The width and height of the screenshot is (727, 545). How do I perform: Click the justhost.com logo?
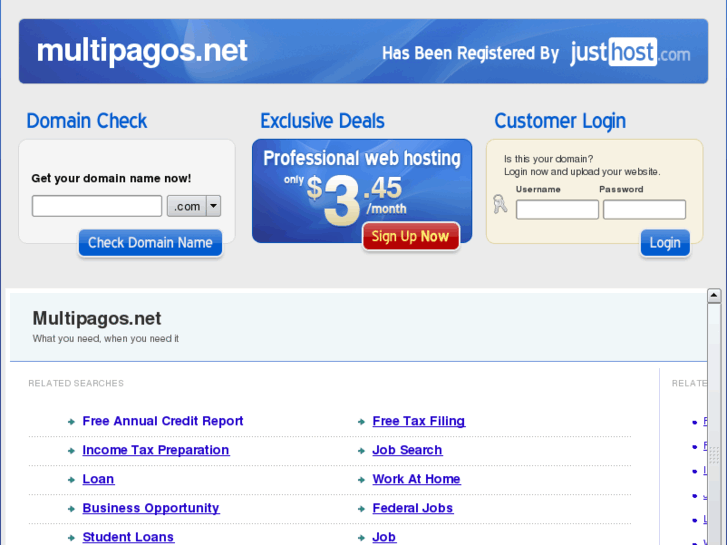630,52
